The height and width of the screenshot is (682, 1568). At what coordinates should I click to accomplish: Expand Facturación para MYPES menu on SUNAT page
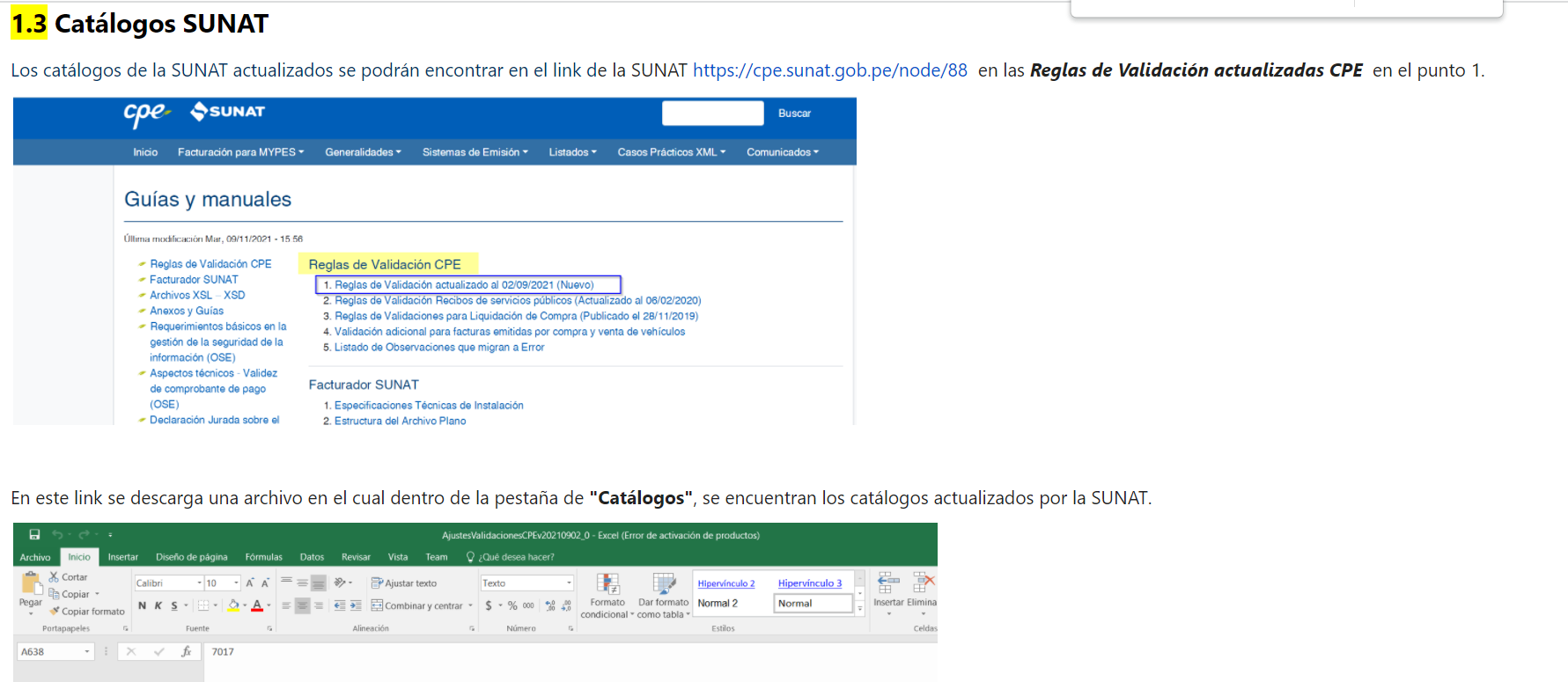240,152
